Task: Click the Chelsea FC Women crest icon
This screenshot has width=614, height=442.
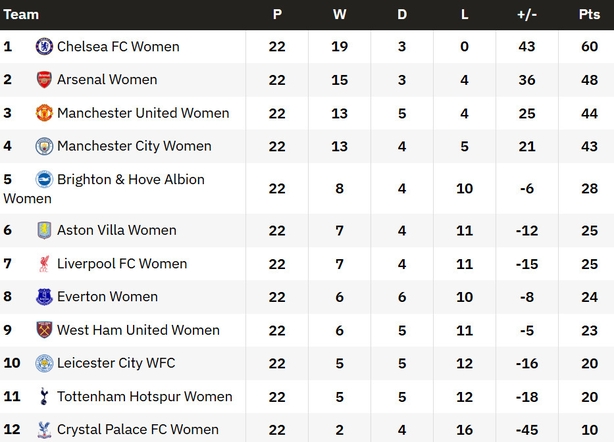Action: point(44,47)
